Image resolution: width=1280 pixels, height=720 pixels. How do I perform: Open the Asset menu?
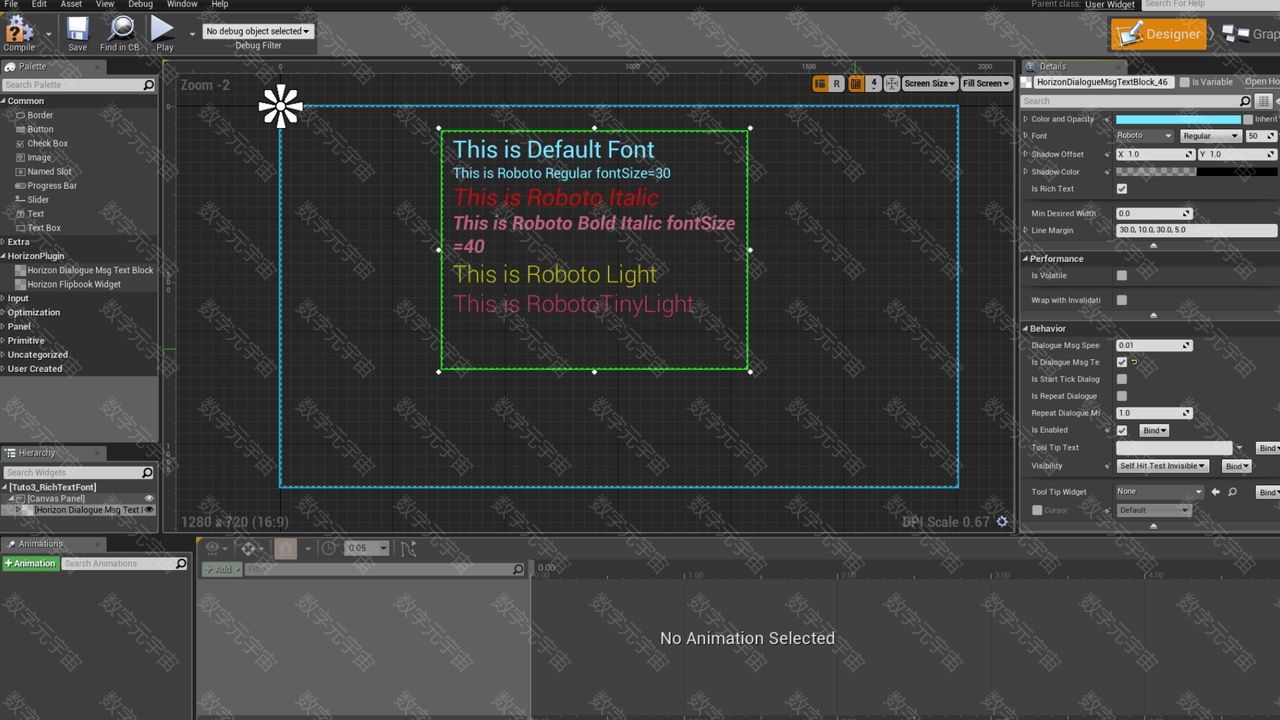[70, 4]
